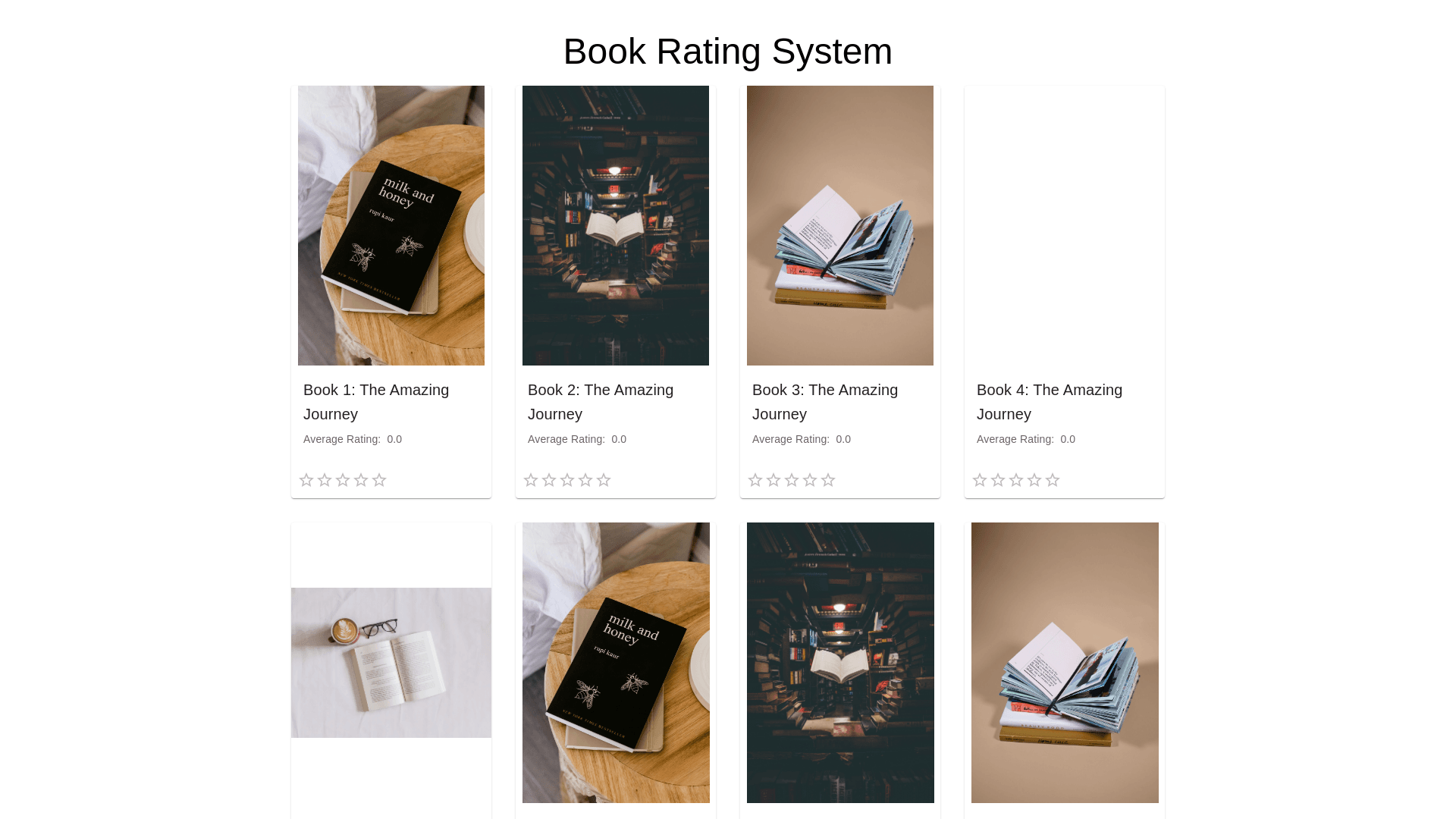Viewport: 1456px width, 819px height.
Task: Open Book 2's dark library cover image
Action: (616, 225)
